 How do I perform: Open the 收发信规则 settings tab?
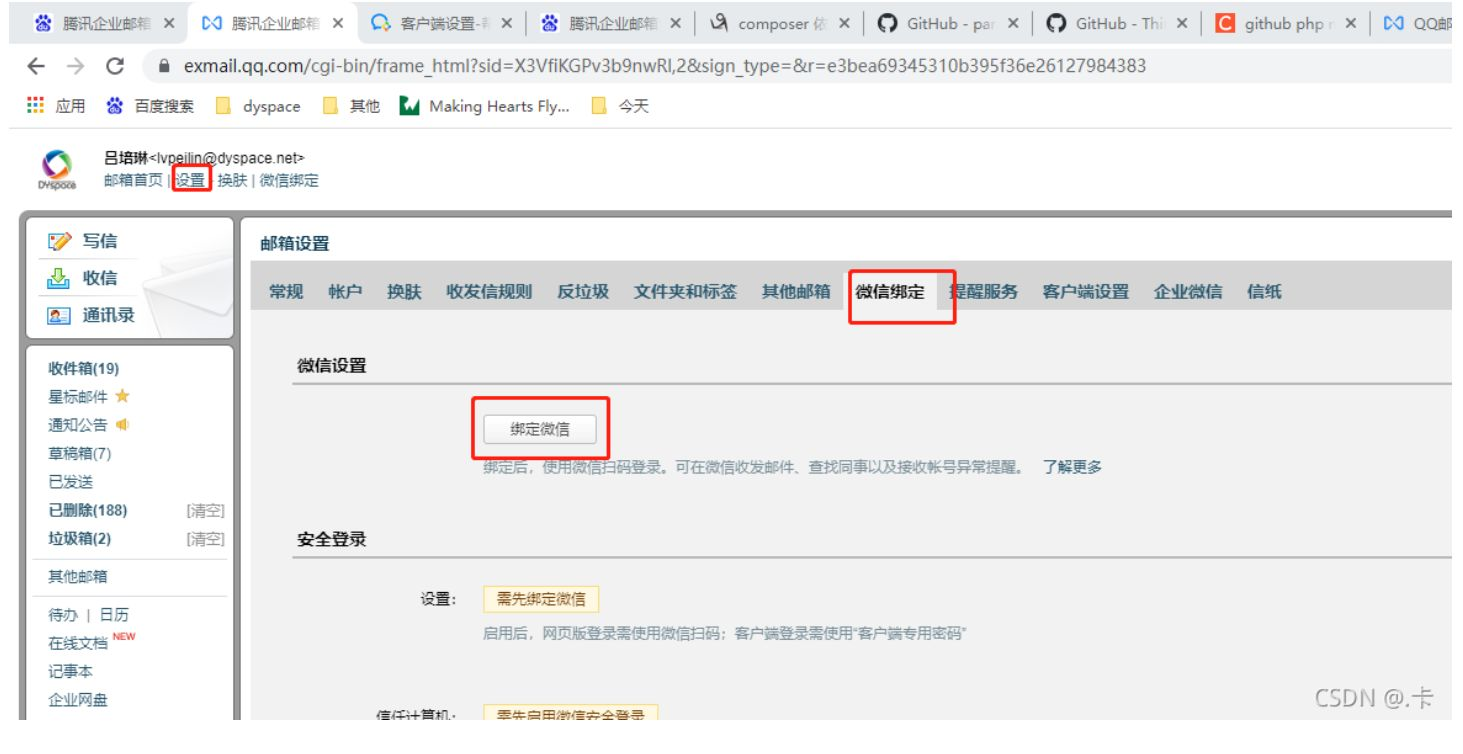point(489,292)
